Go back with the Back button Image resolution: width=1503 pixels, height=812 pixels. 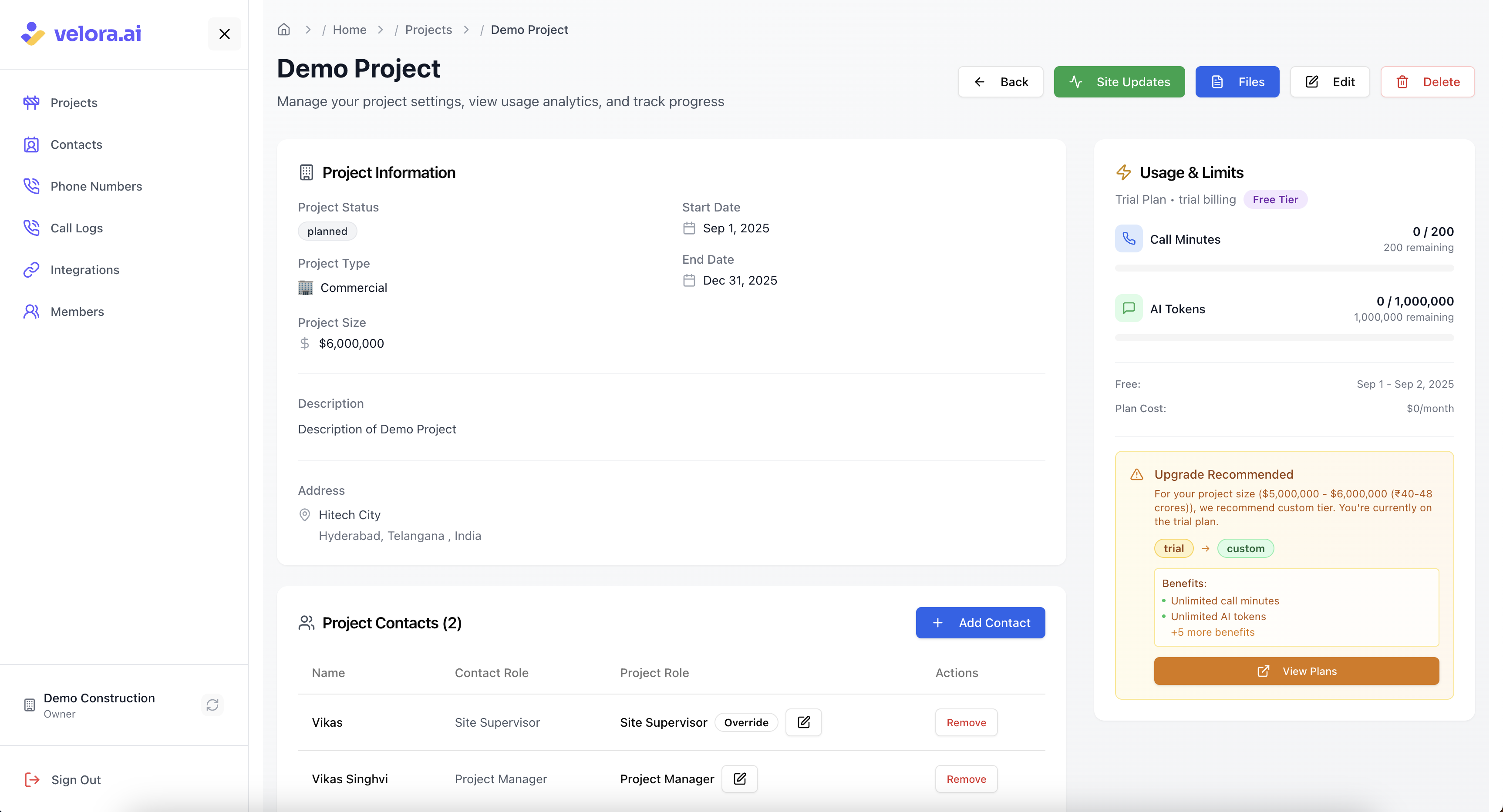[1000, 82]
